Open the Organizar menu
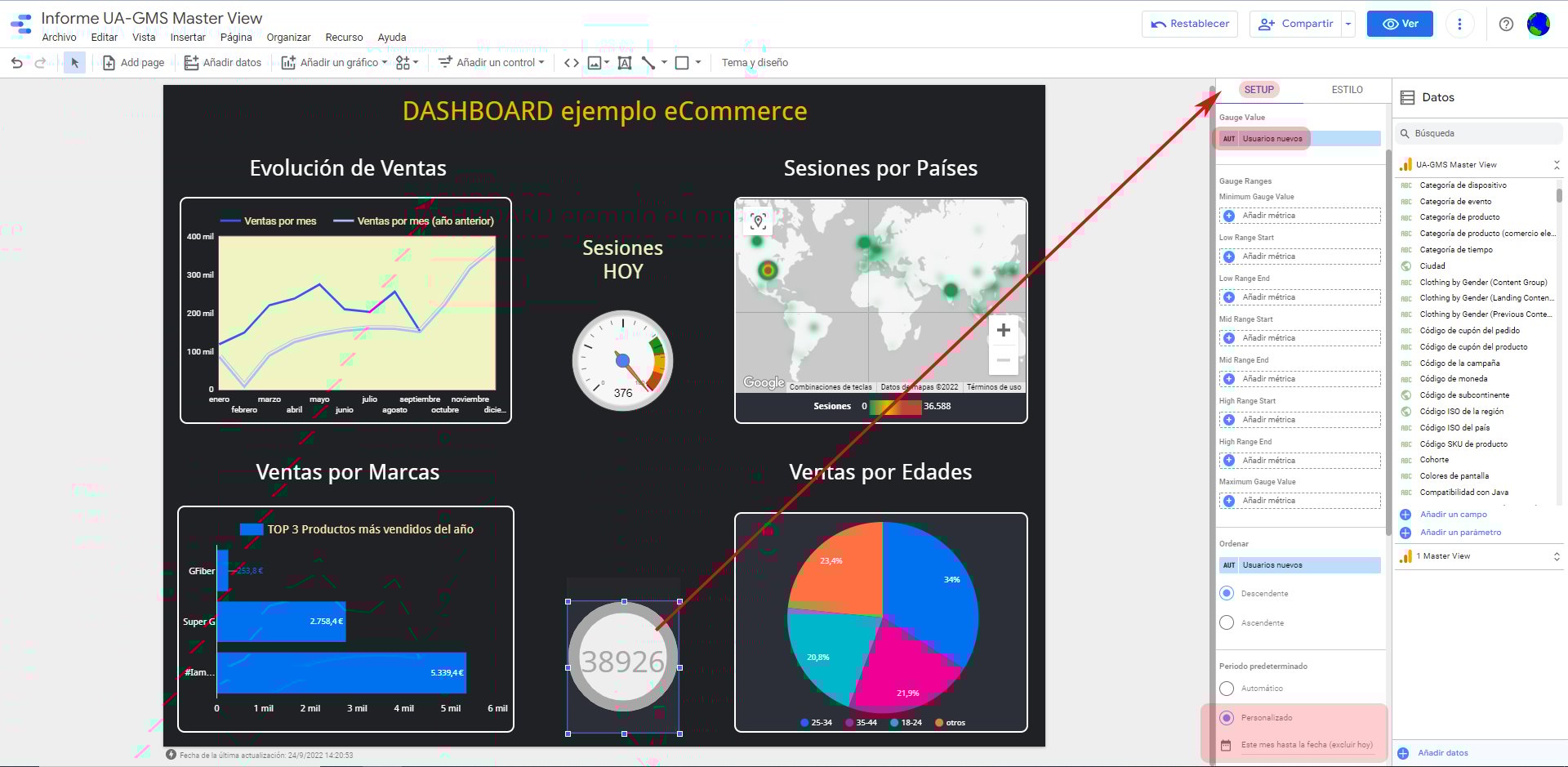The width and height of the screenshot is (1568, 767). pyautogui.click(x=288, y=38)
